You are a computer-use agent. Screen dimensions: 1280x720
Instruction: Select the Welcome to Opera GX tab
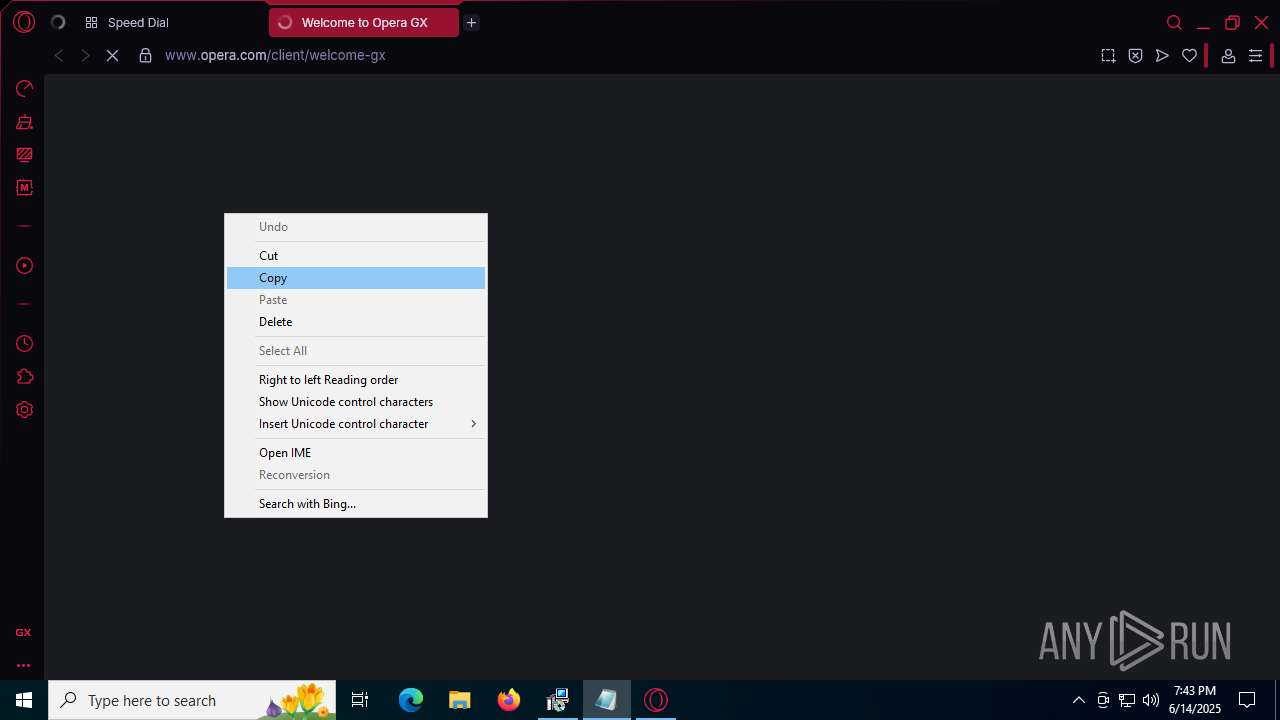[364, 23]
